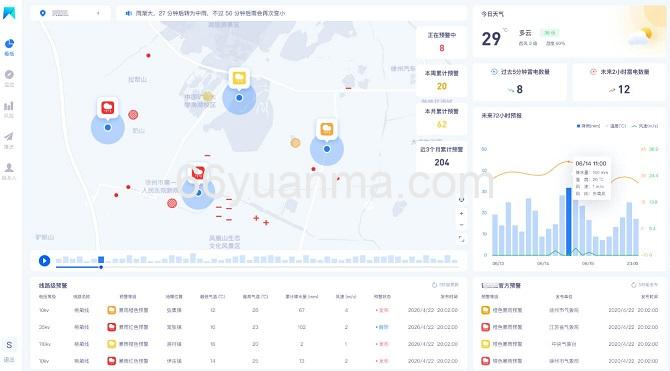670x371 pixels.
Task: Open the pie chart overview page in sidebar
Action: coord(9,44)
